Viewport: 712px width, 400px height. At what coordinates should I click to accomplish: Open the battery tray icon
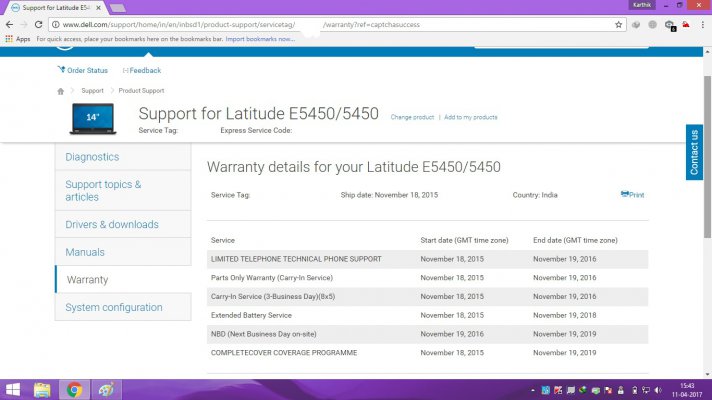[634, 390]
